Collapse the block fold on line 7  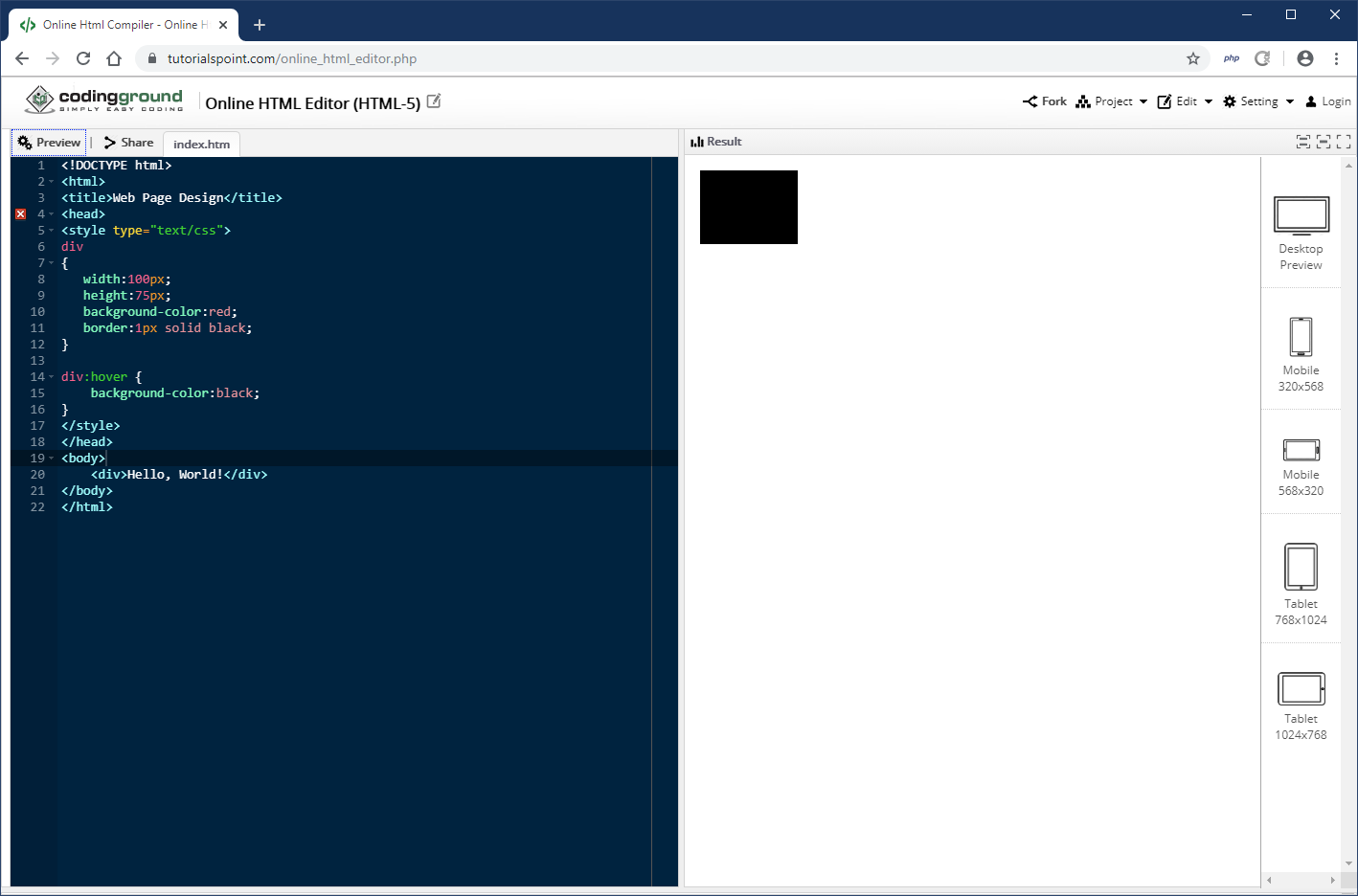(51, 263)
